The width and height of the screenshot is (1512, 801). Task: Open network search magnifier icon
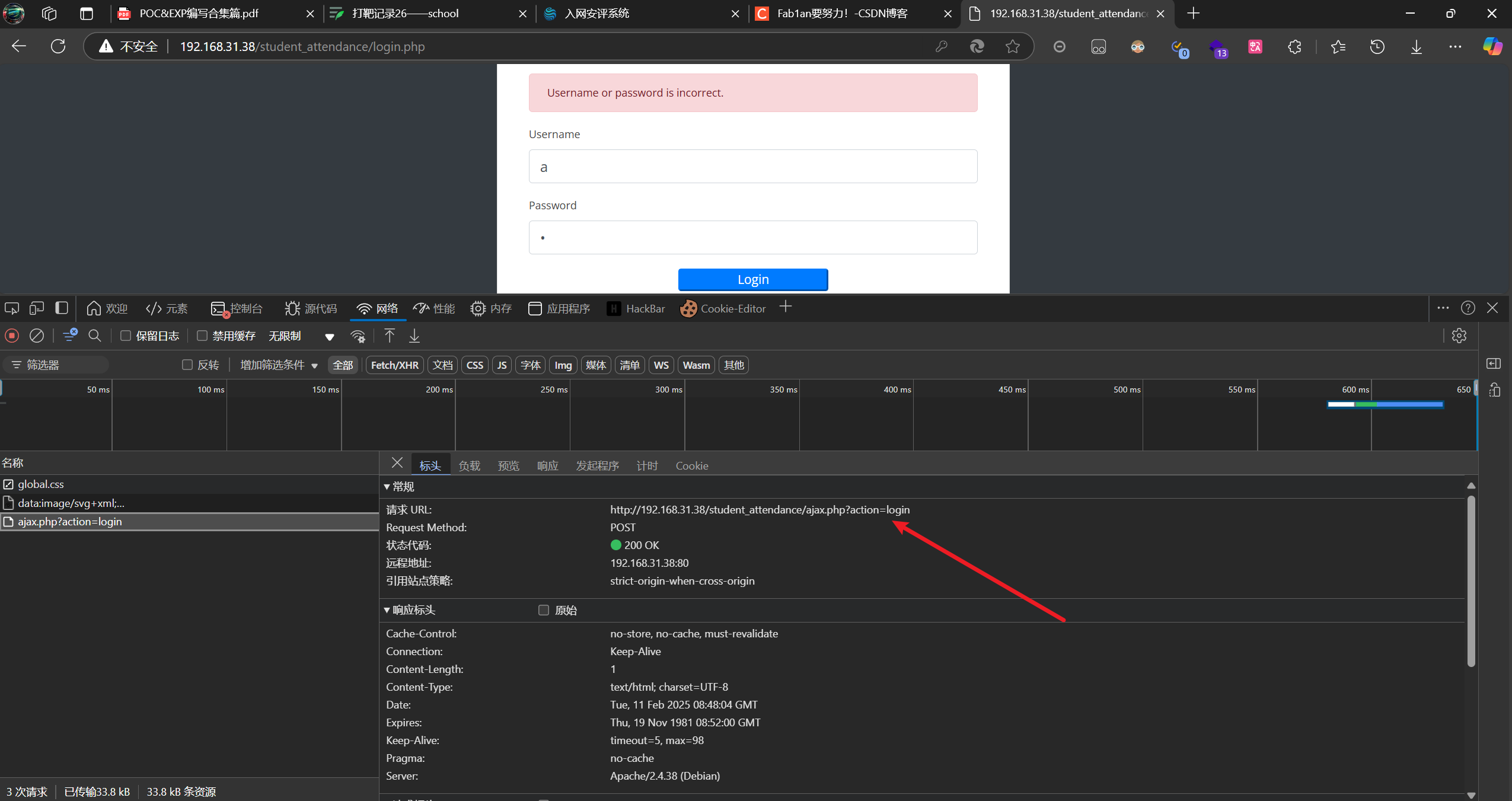pos(95,336)
